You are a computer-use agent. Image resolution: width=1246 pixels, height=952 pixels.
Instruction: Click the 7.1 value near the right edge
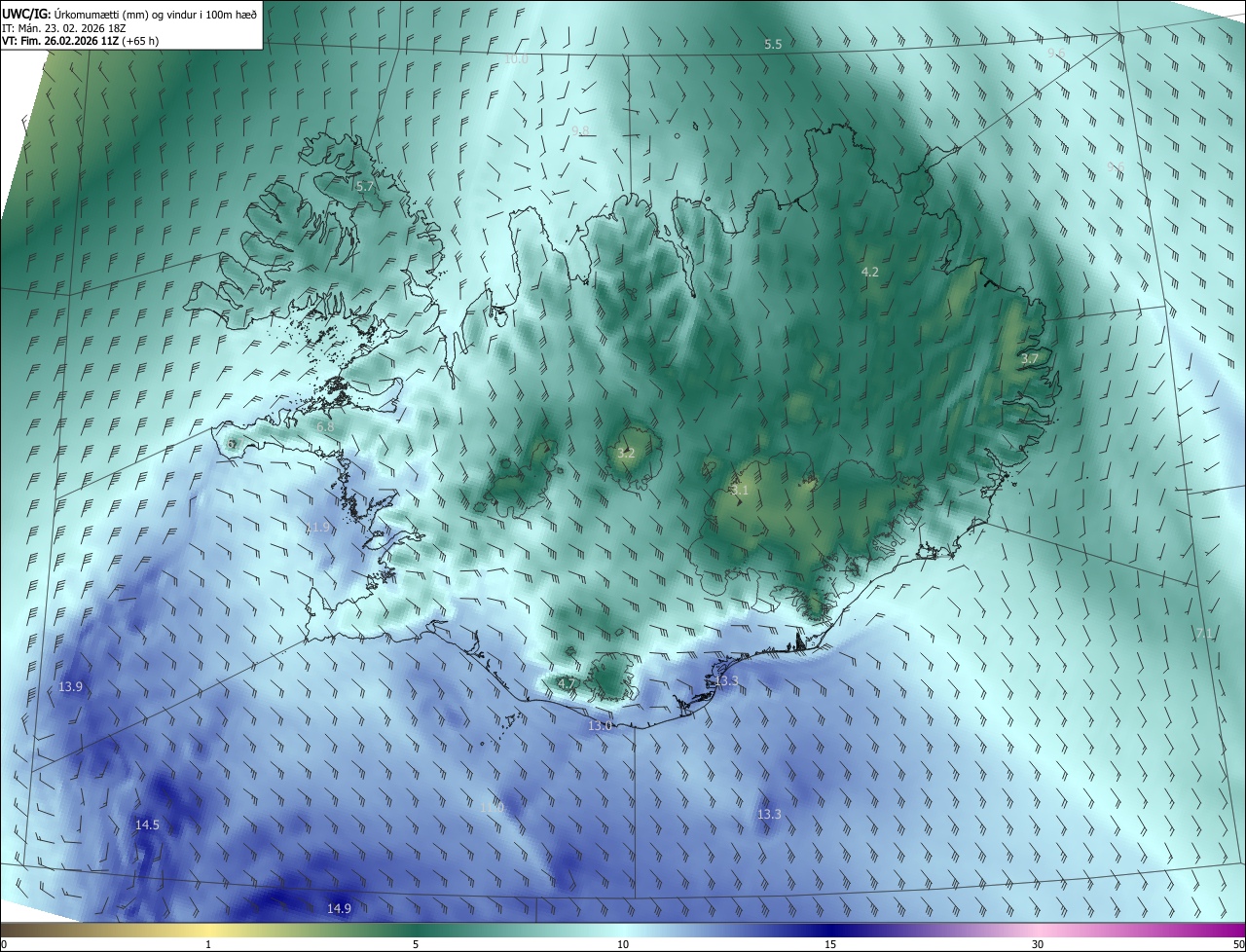pos(1204,634)
